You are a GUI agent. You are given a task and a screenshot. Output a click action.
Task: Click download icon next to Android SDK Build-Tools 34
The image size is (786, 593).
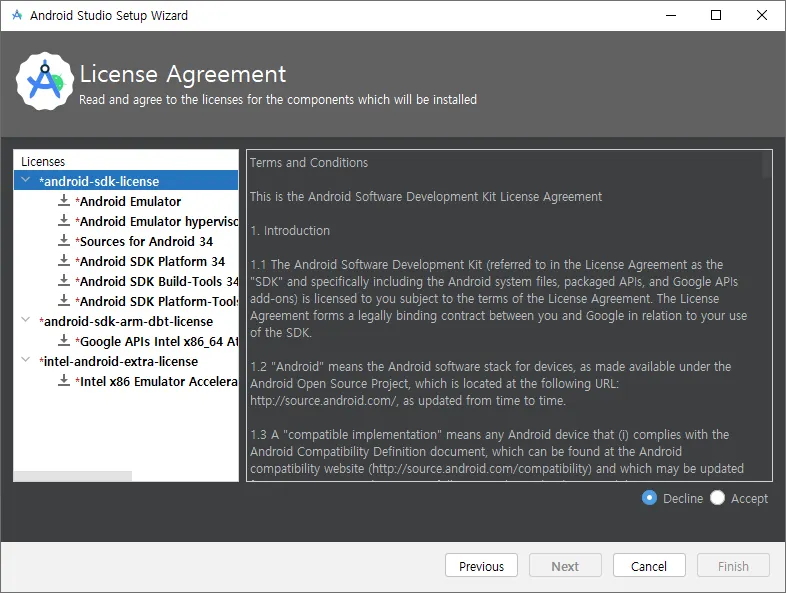click(64, 281)
